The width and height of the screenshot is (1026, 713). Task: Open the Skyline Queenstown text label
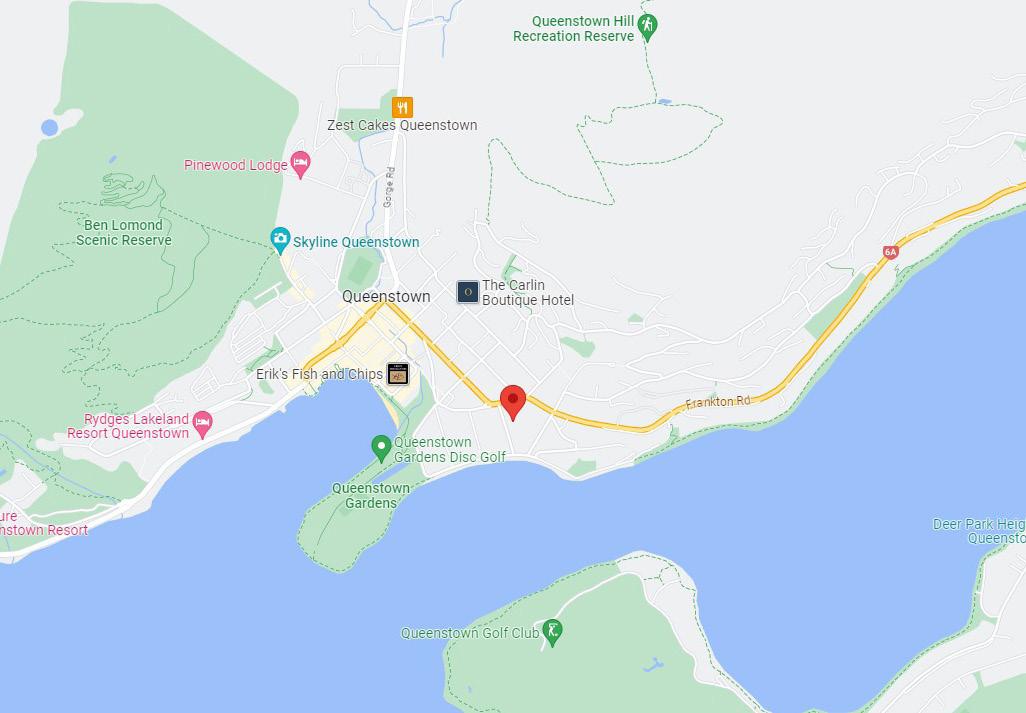click(356, 242)
